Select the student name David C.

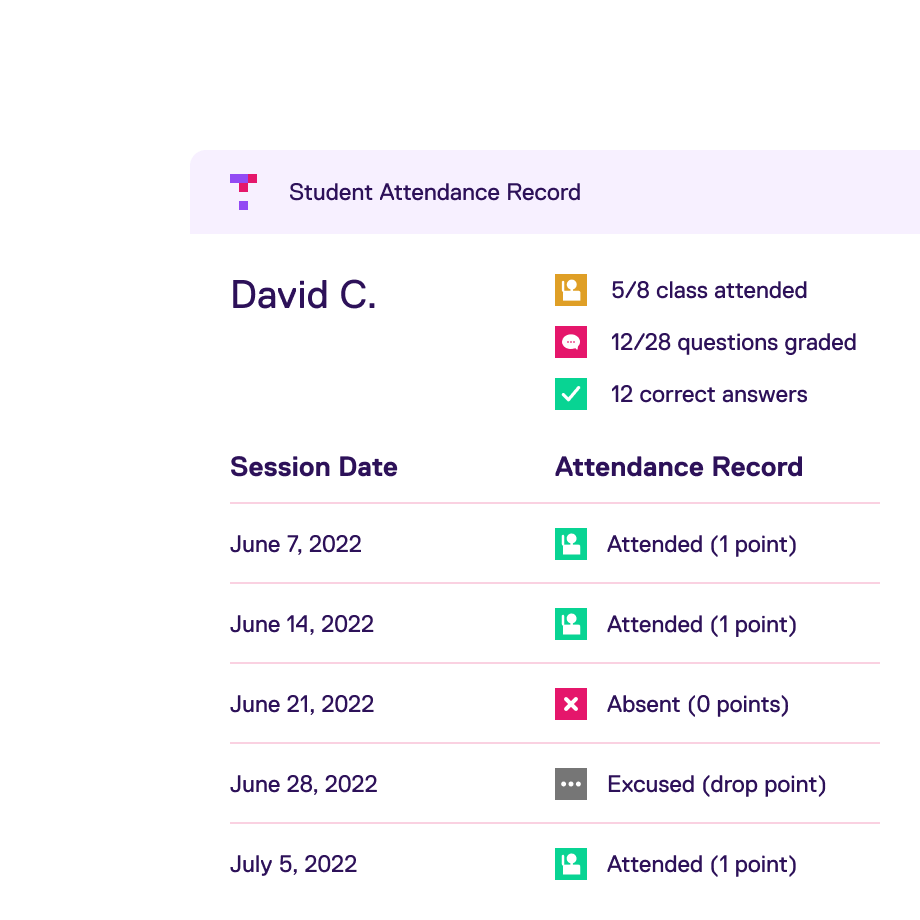pyautogui.click(x=302, y=294)
